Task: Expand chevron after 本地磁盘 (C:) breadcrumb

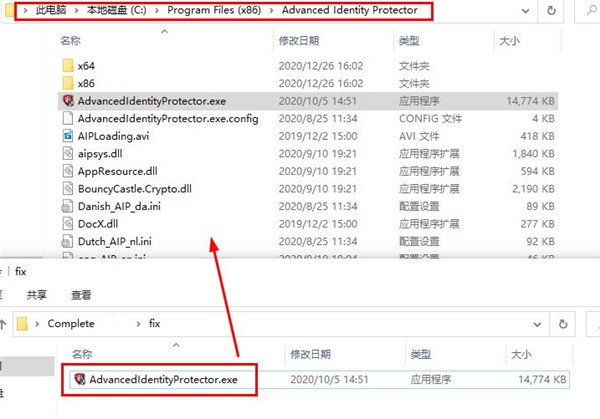Action: (x=157, y=10)
